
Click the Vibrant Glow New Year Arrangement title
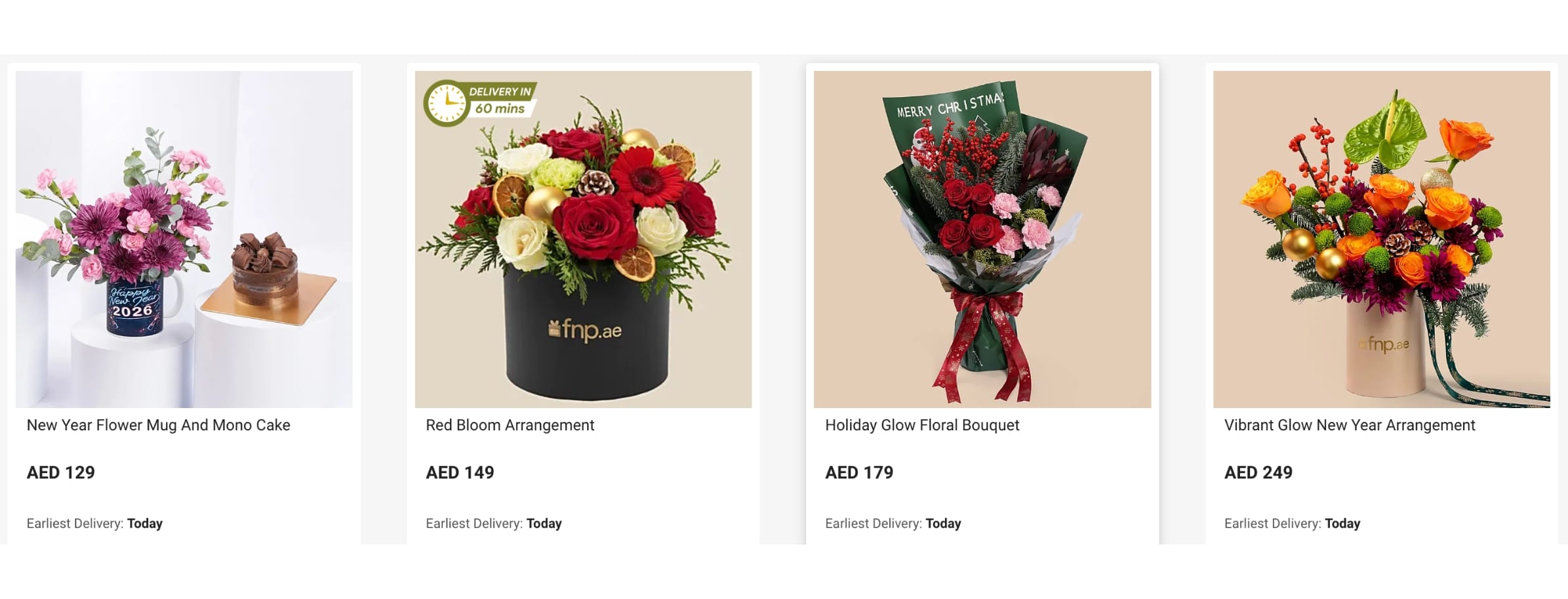(1350, 425)
